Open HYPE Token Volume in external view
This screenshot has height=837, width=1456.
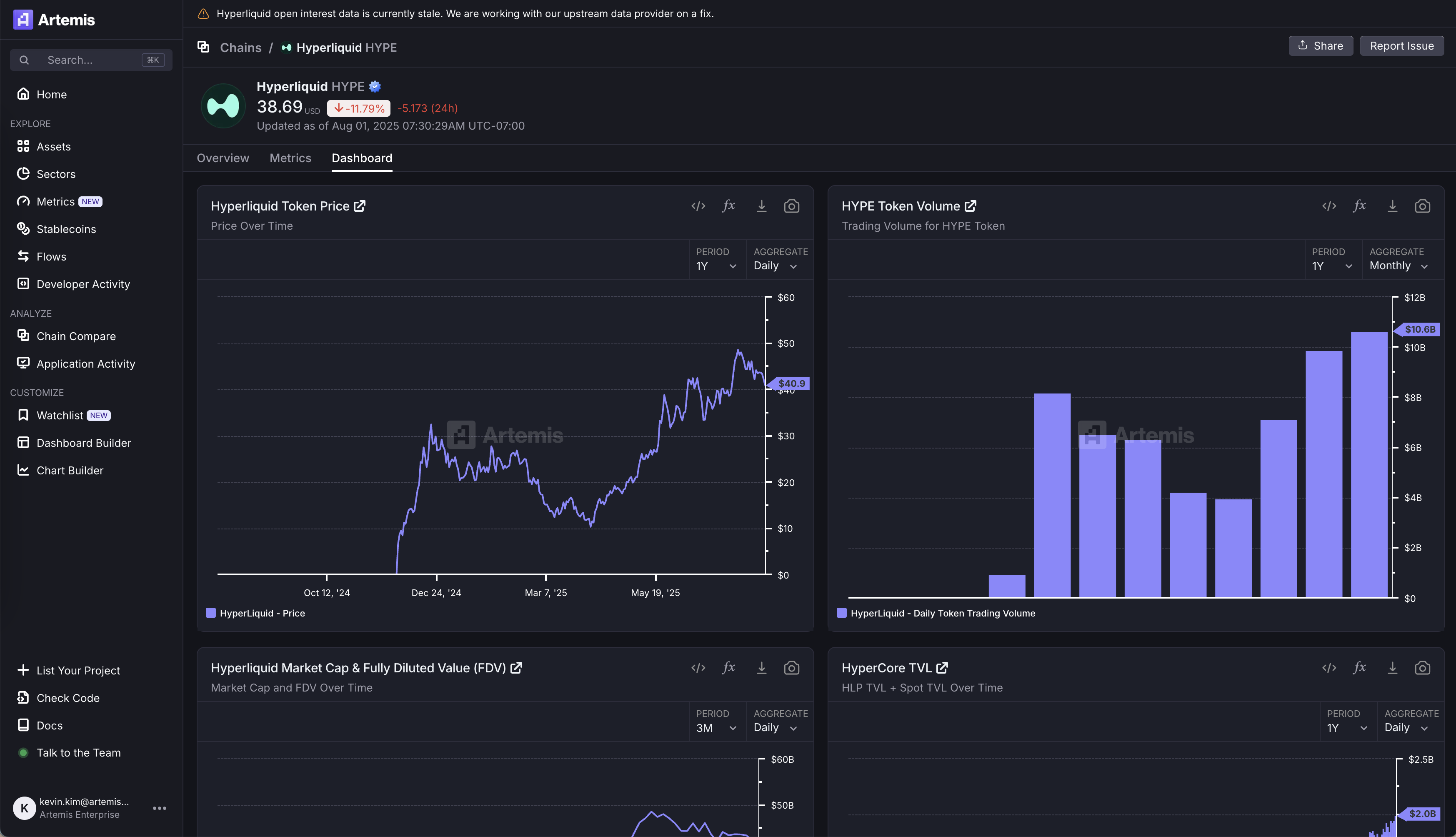(x=971, y=206)
